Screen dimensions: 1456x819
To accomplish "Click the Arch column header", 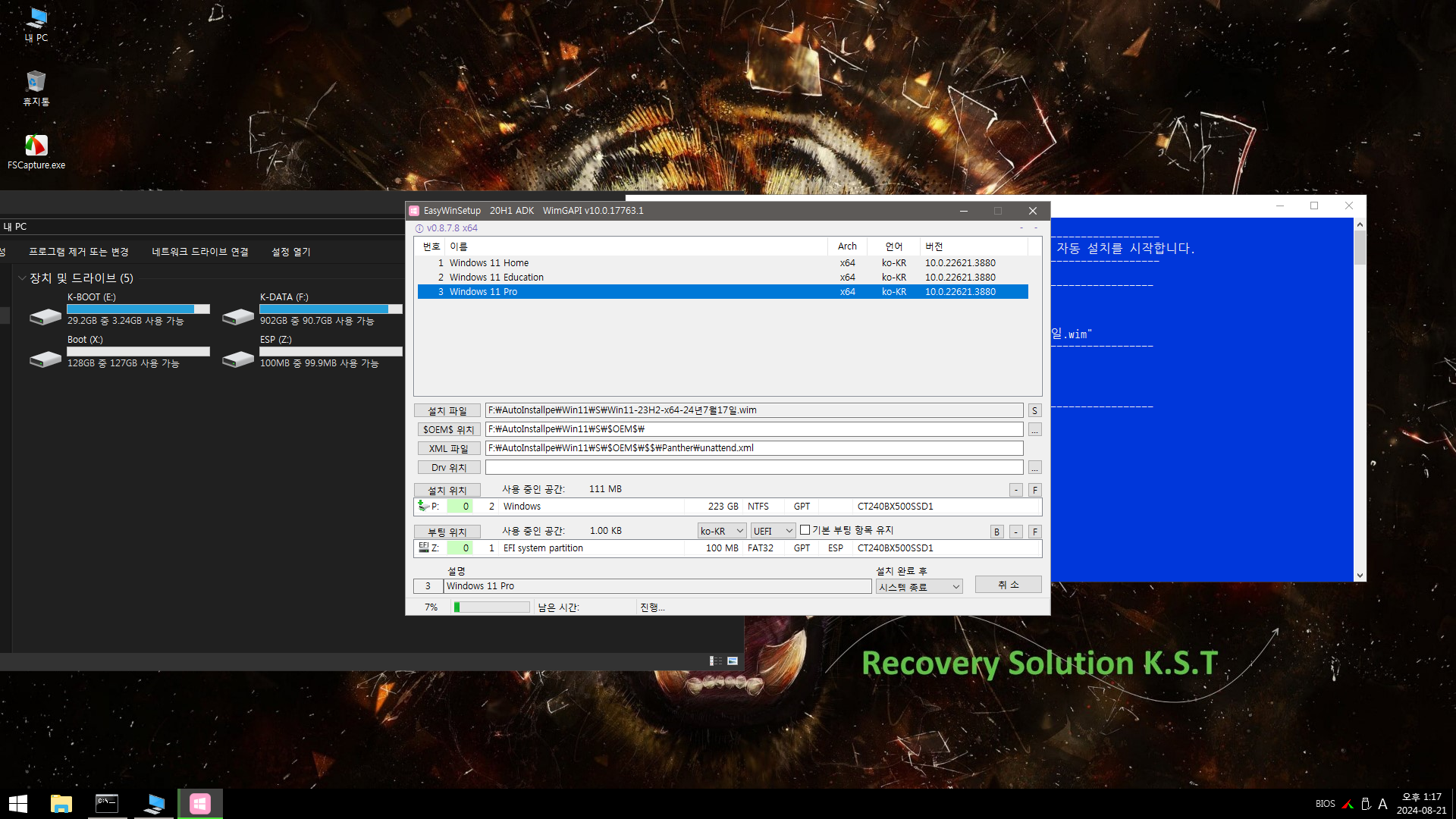I will [847, 246].
